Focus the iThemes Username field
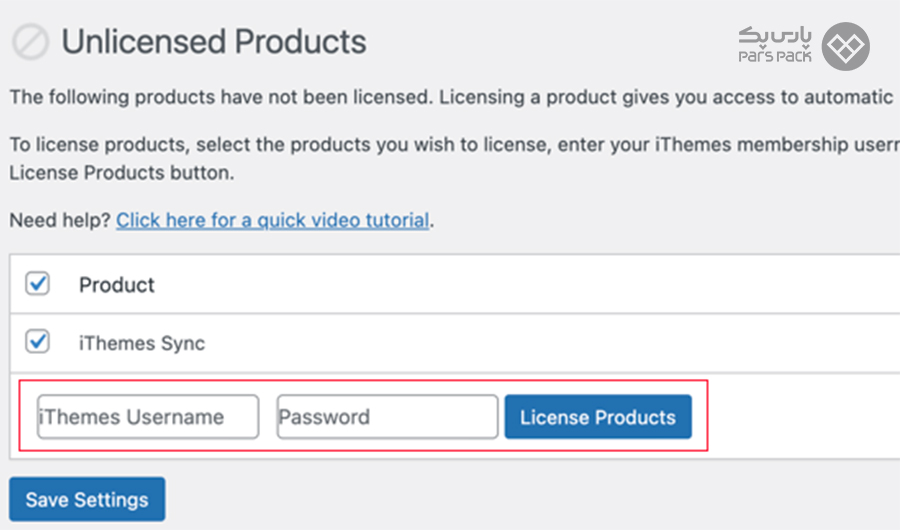This screenshot has width=900, height=530. [x=148, y=417]
